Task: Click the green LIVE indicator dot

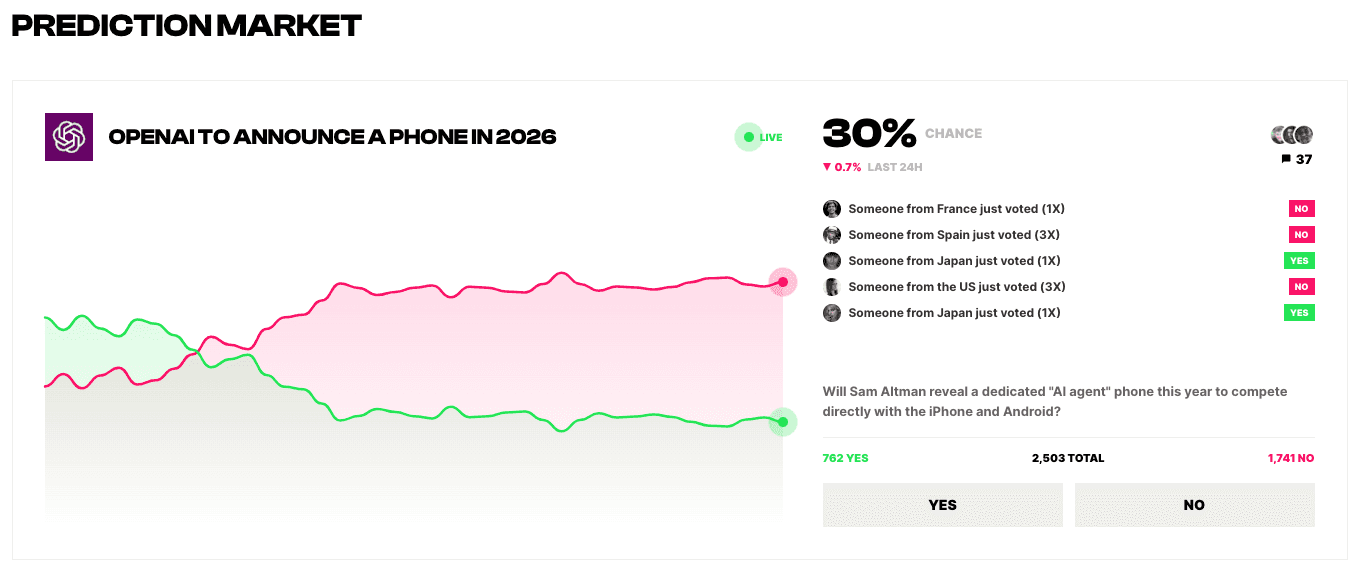Action: (x=748, y=137)
